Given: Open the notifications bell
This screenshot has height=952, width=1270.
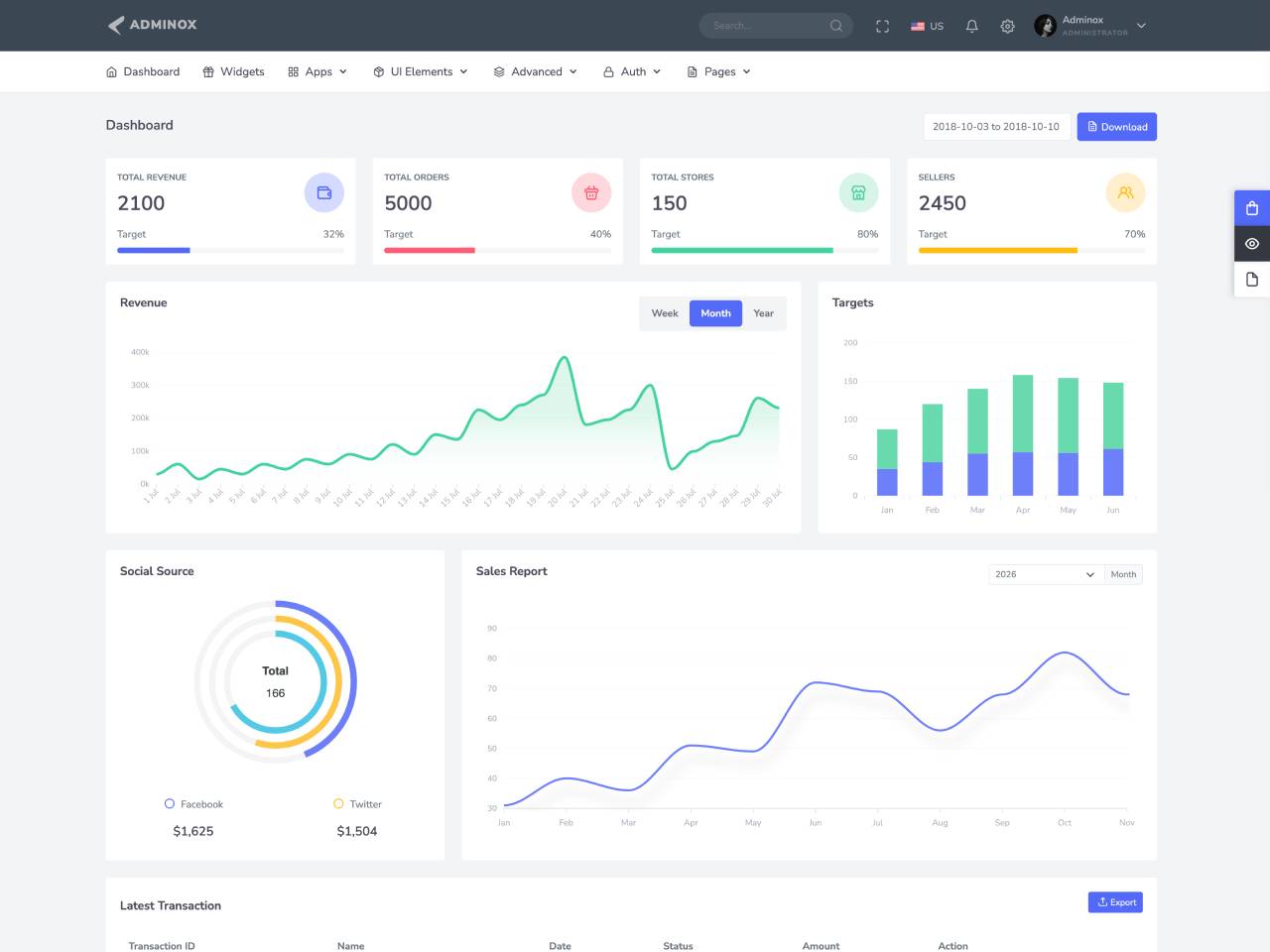Looking at the screenshot, I should 972,26.
